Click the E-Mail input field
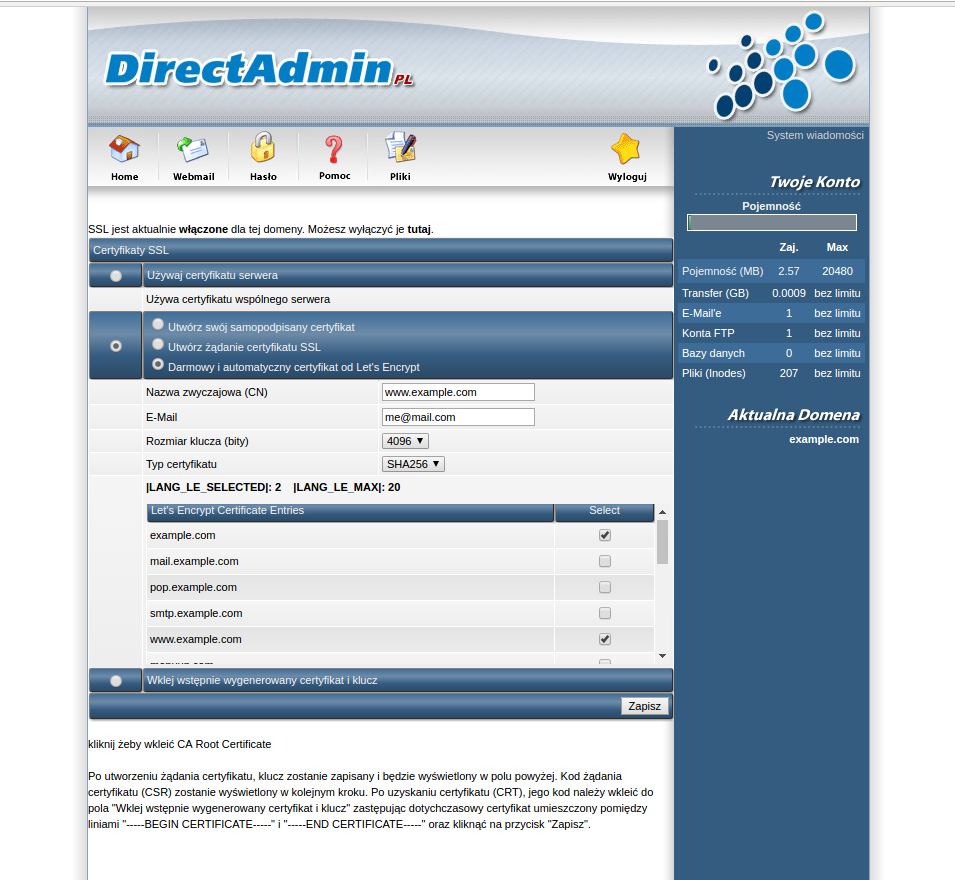Viewport: 955px width, 880px height. [x=458, y=417]
